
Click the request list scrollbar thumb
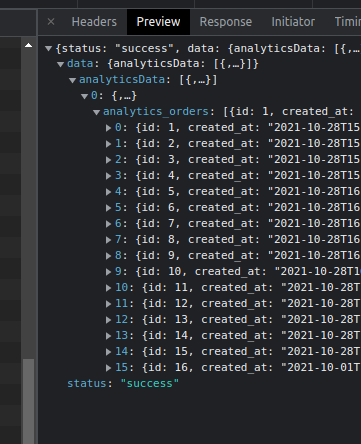(29, 401)
